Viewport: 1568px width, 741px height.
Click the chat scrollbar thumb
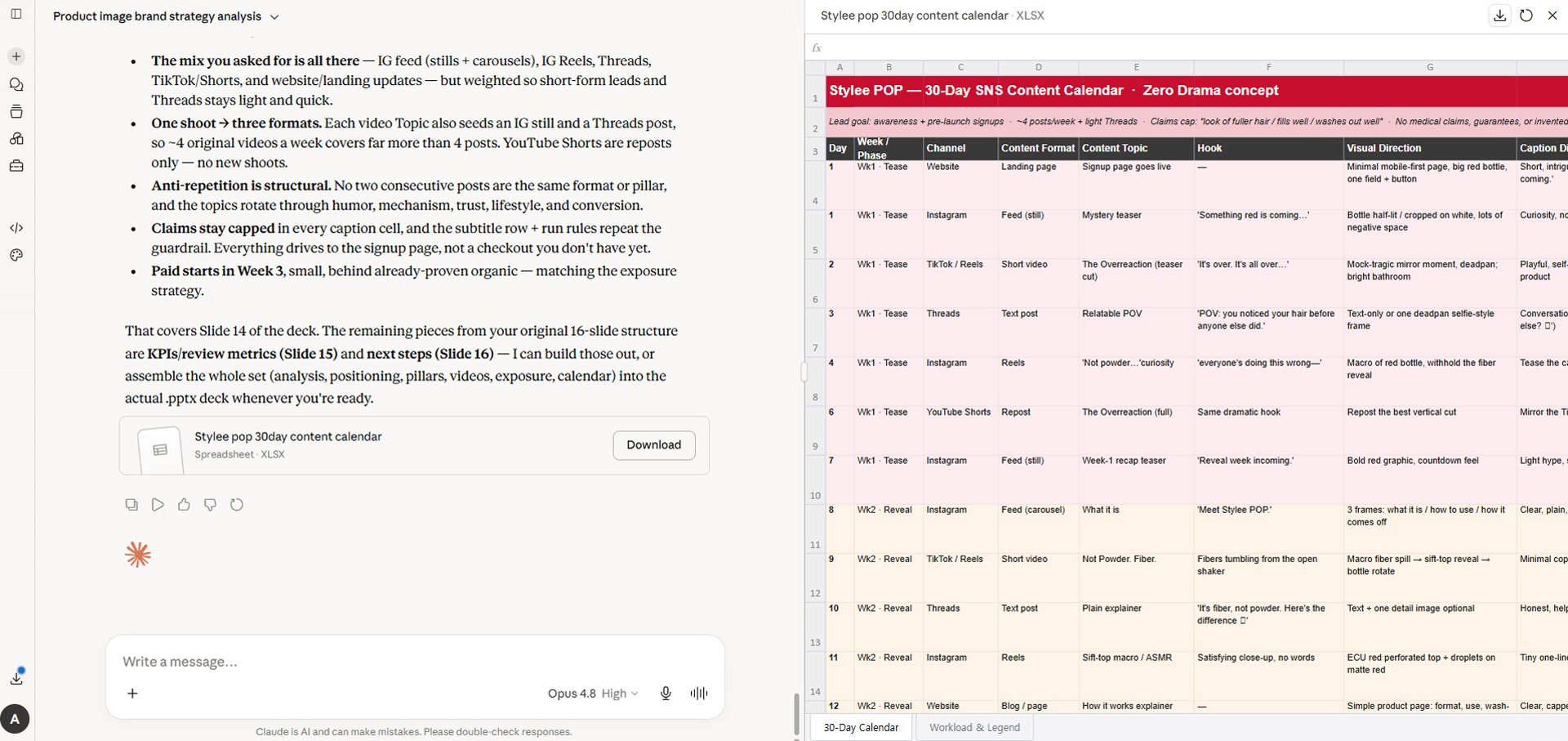coord(796,715)
